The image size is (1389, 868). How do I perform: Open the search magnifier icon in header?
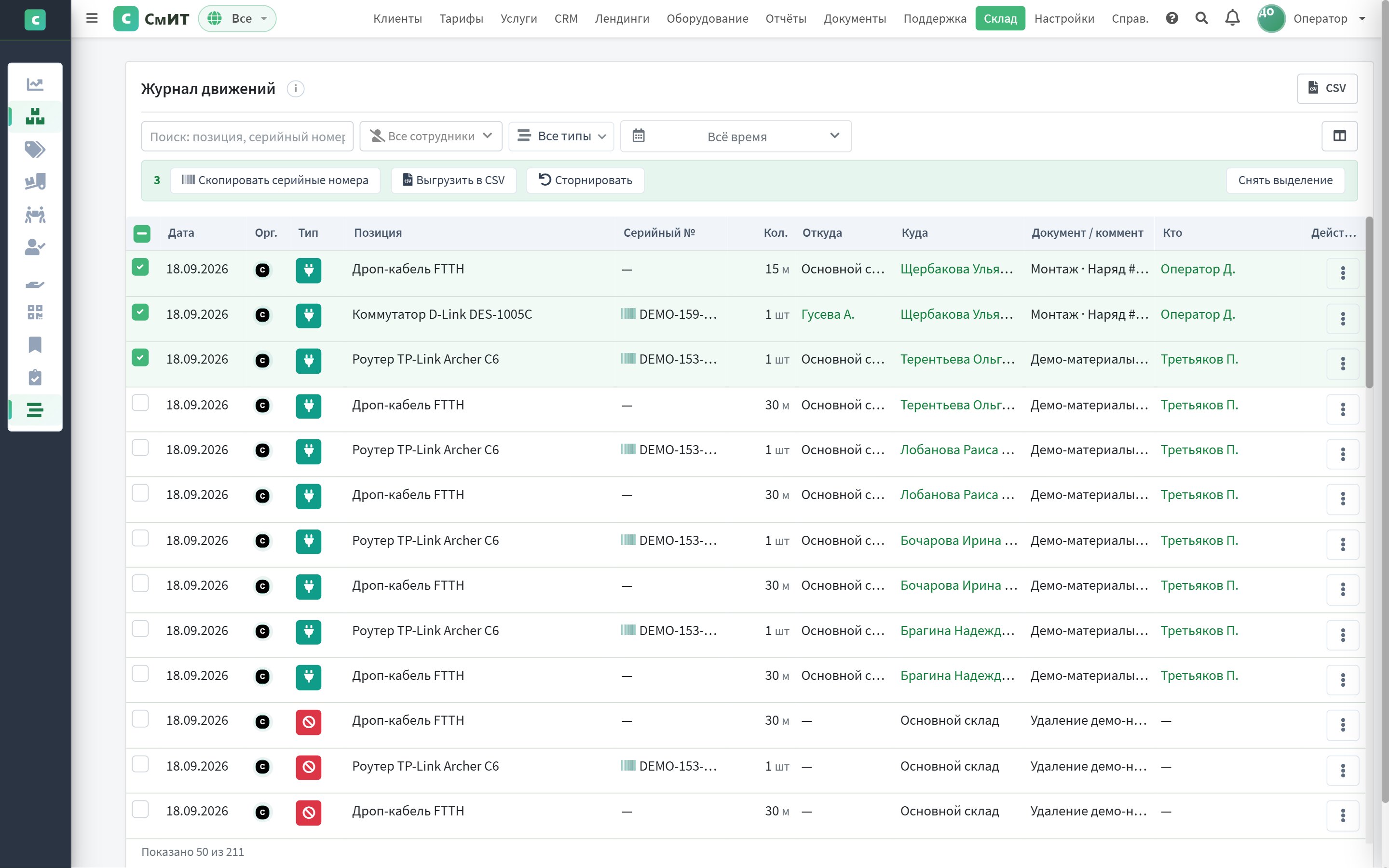(x=1201, y=18)
